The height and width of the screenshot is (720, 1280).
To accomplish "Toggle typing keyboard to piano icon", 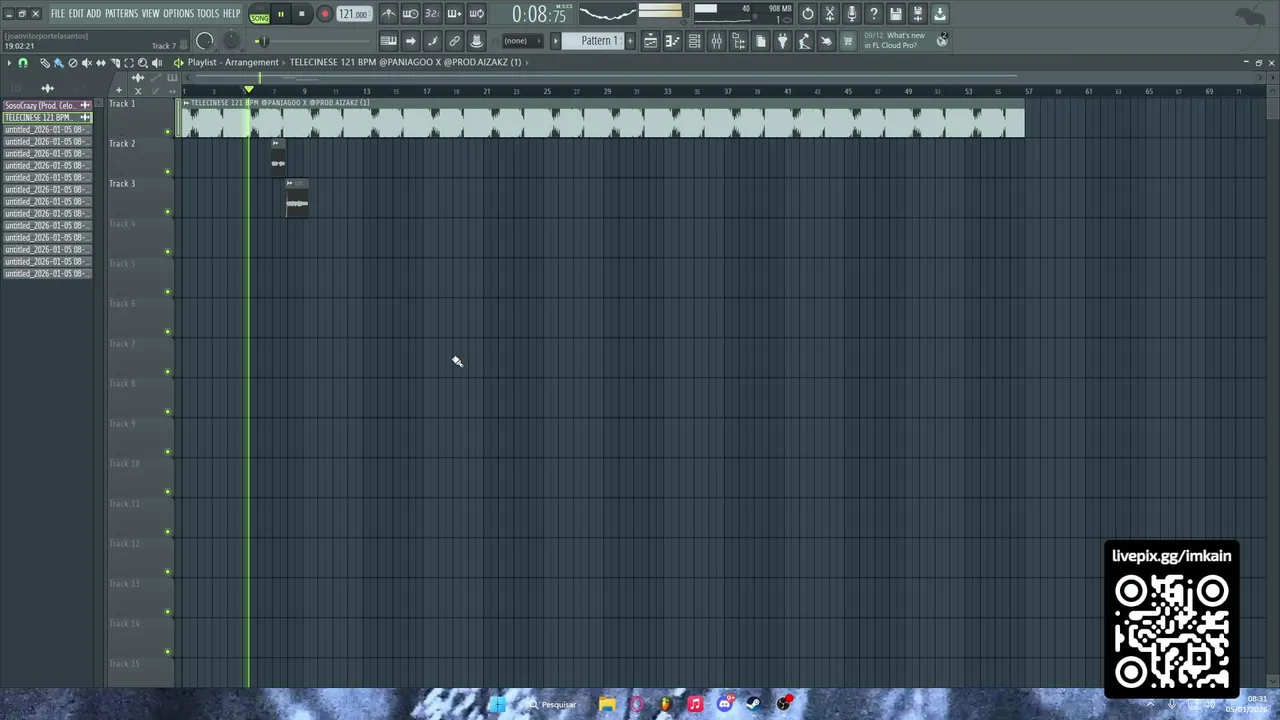I will (x=388, y=41).
